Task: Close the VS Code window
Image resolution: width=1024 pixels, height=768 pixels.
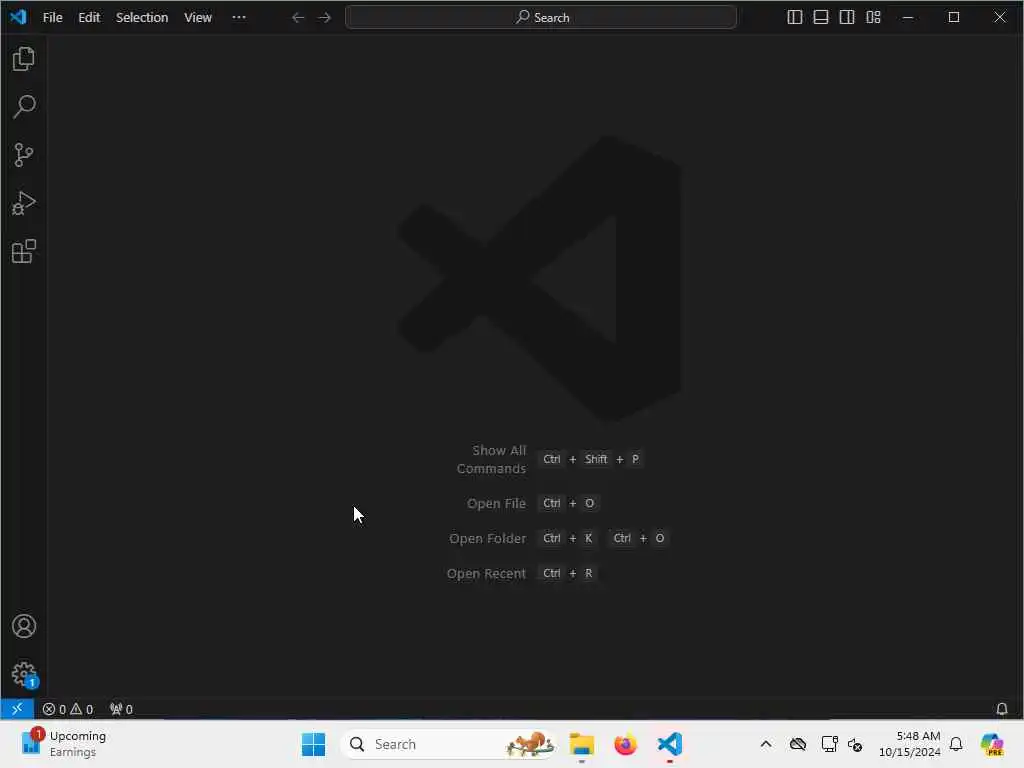Action: (1000, 18)
